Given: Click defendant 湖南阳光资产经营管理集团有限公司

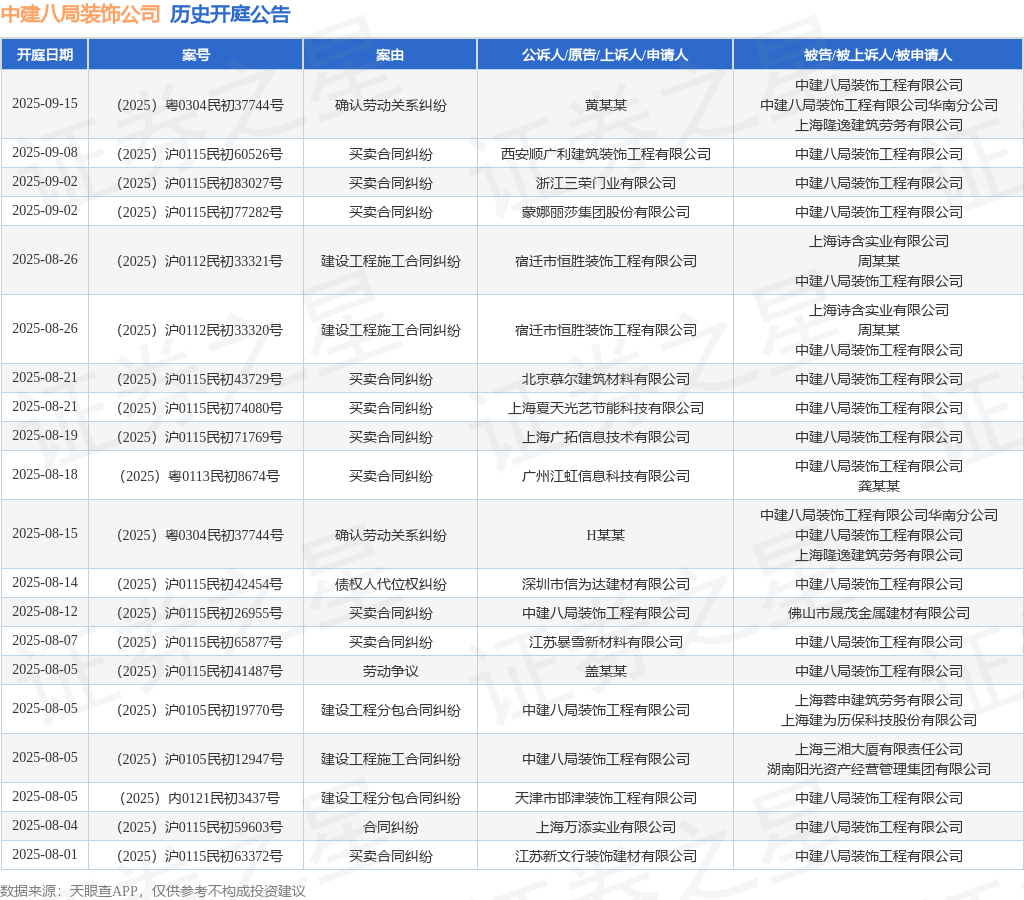Looking at the screenshot, I should pos(878,769).
